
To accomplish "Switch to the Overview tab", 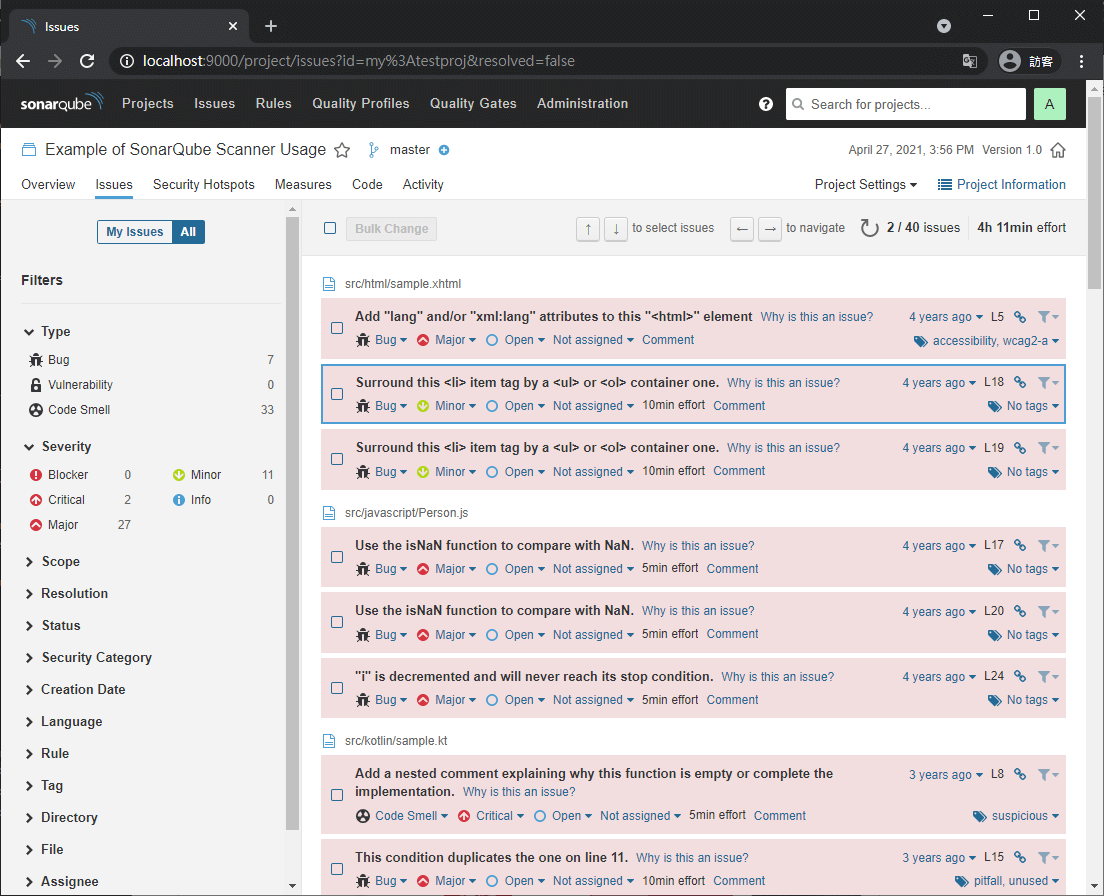I will (x=48, y=184).
